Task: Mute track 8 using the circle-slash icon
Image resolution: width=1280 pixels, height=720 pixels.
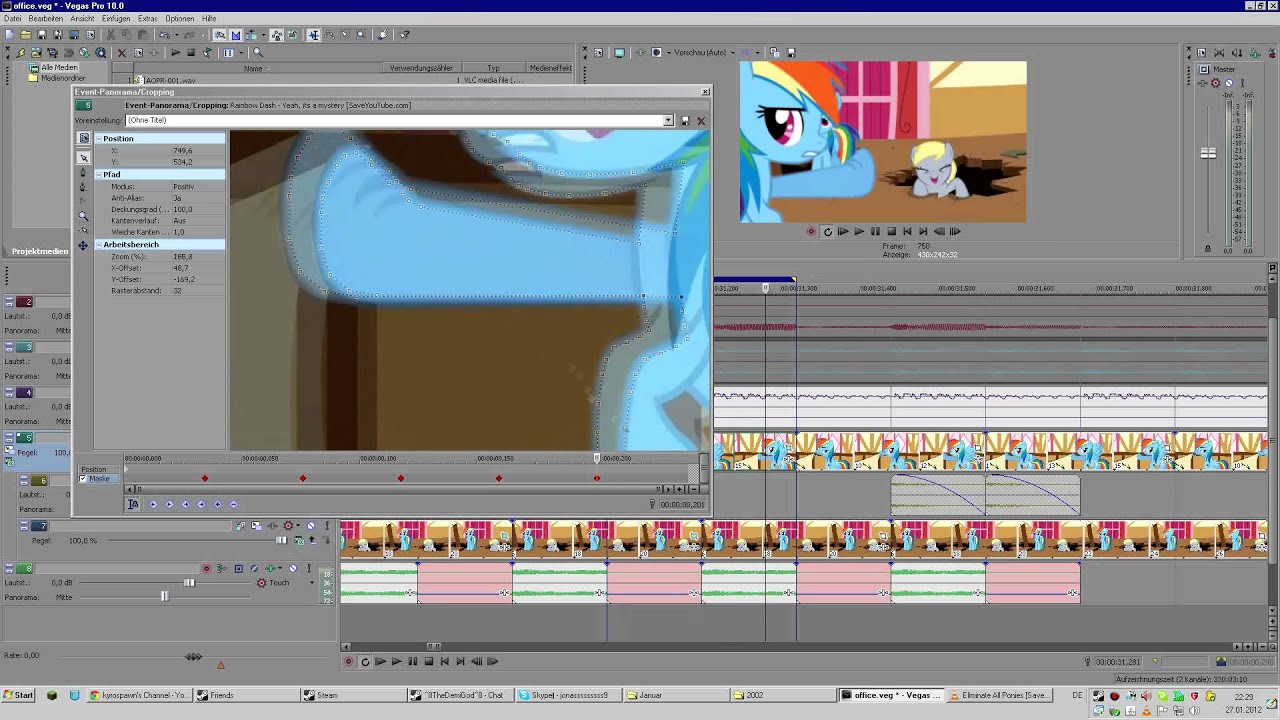Action: (292, 568)
